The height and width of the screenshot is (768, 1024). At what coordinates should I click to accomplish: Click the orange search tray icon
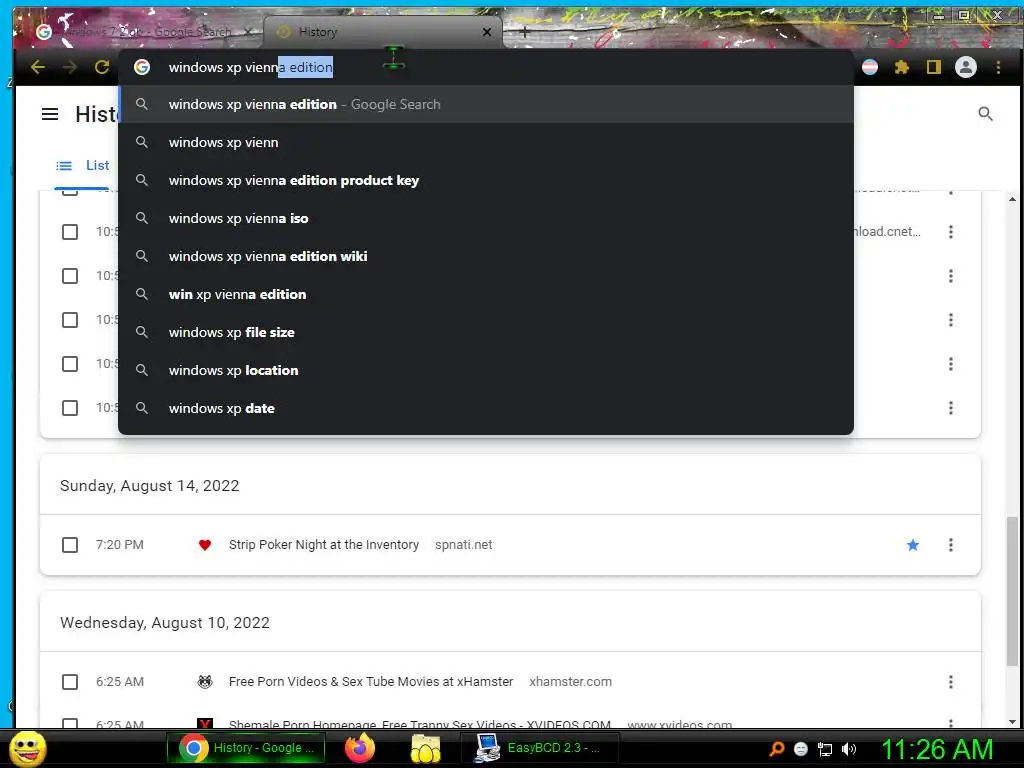[x=776, y=749]
